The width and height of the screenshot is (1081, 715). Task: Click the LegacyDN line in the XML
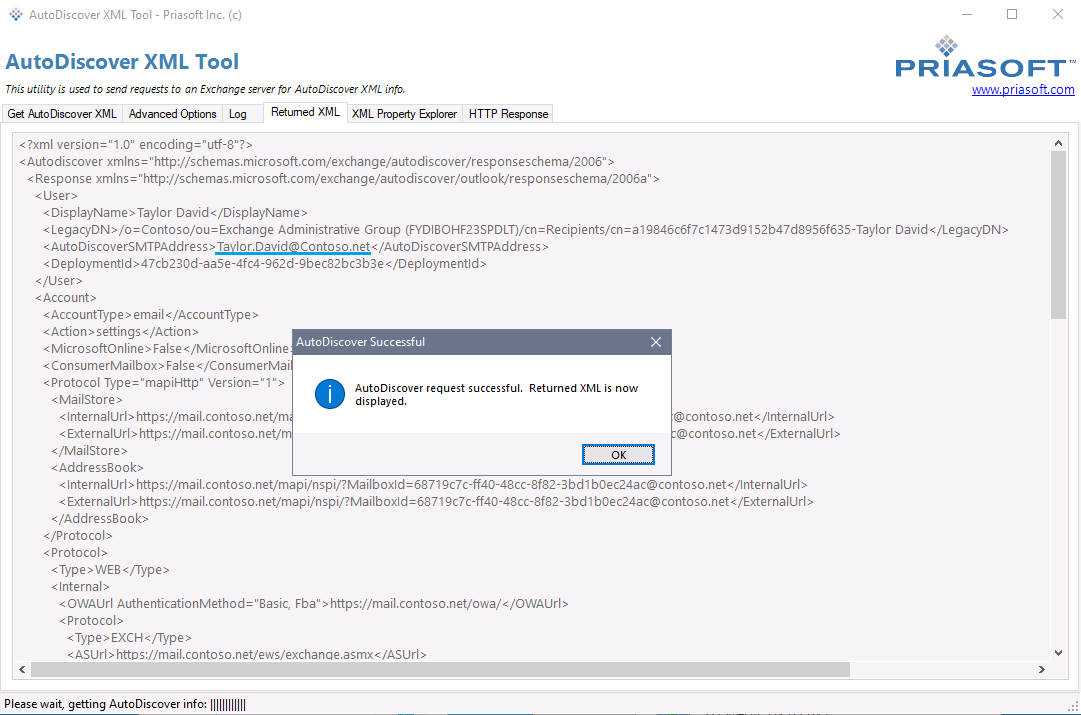click(525, 230)
